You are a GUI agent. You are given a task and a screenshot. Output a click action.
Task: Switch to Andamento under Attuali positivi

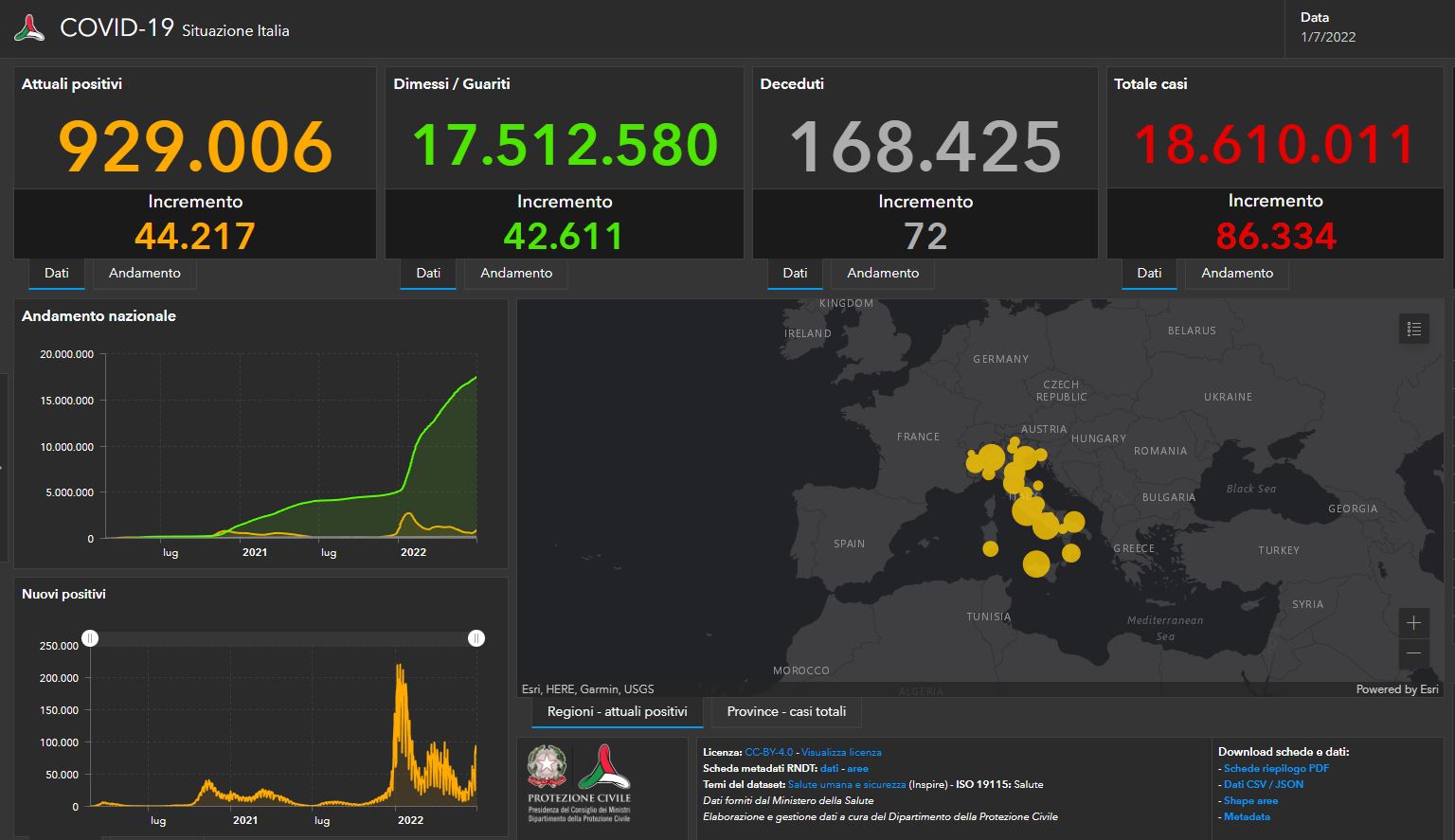point(143,273)
